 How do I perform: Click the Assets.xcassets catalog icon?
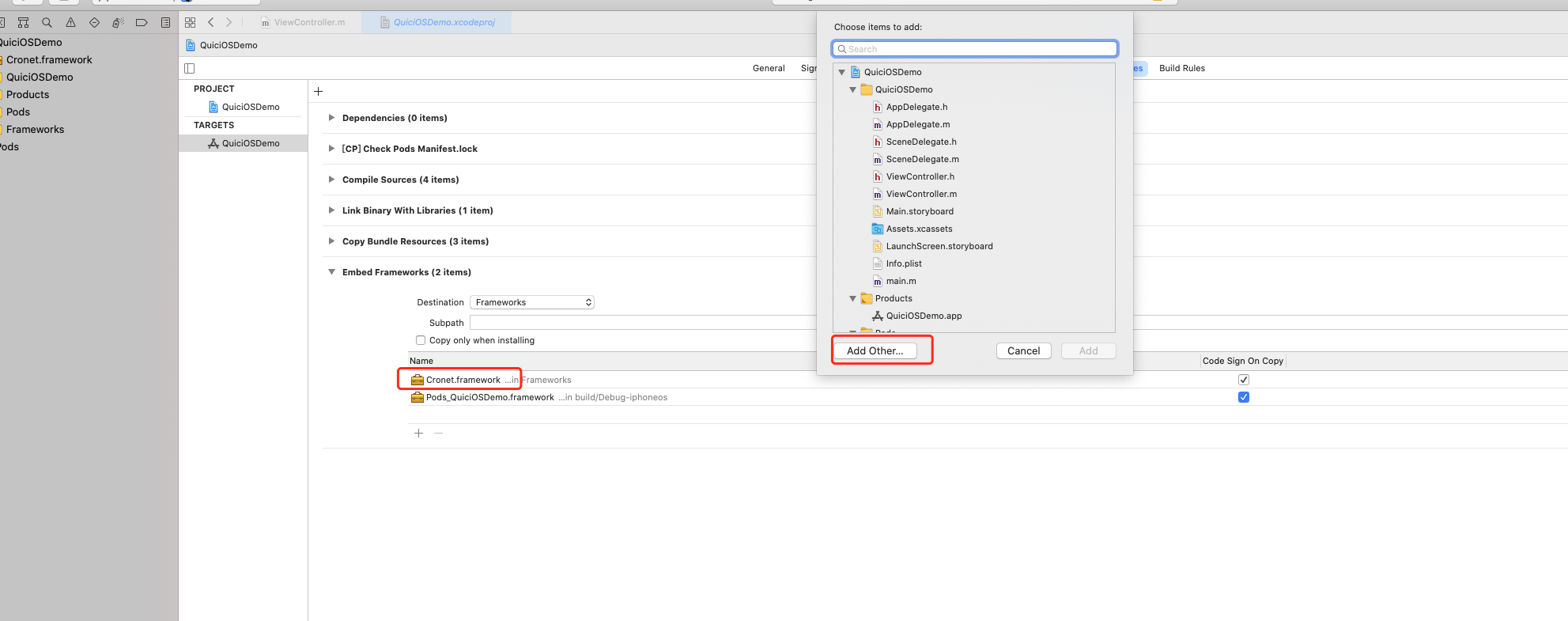pyautogui.click(x=877, y=229)
